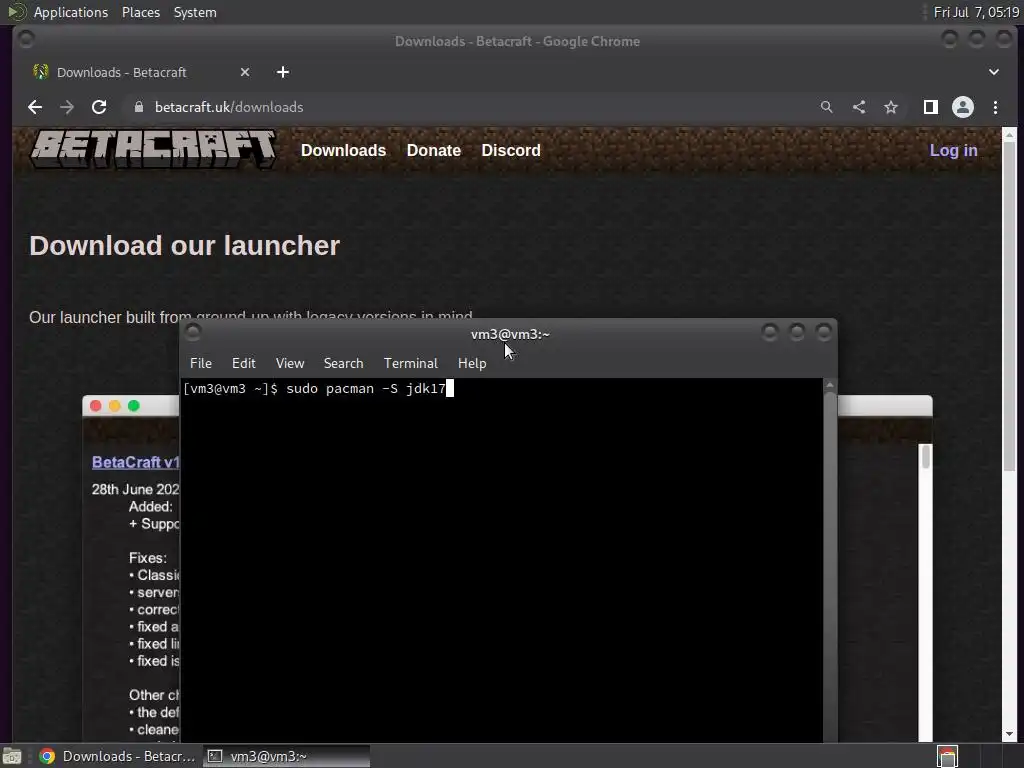Click the clock showing Fri Jul 7
1024x768 pixels.
[976, 12]
